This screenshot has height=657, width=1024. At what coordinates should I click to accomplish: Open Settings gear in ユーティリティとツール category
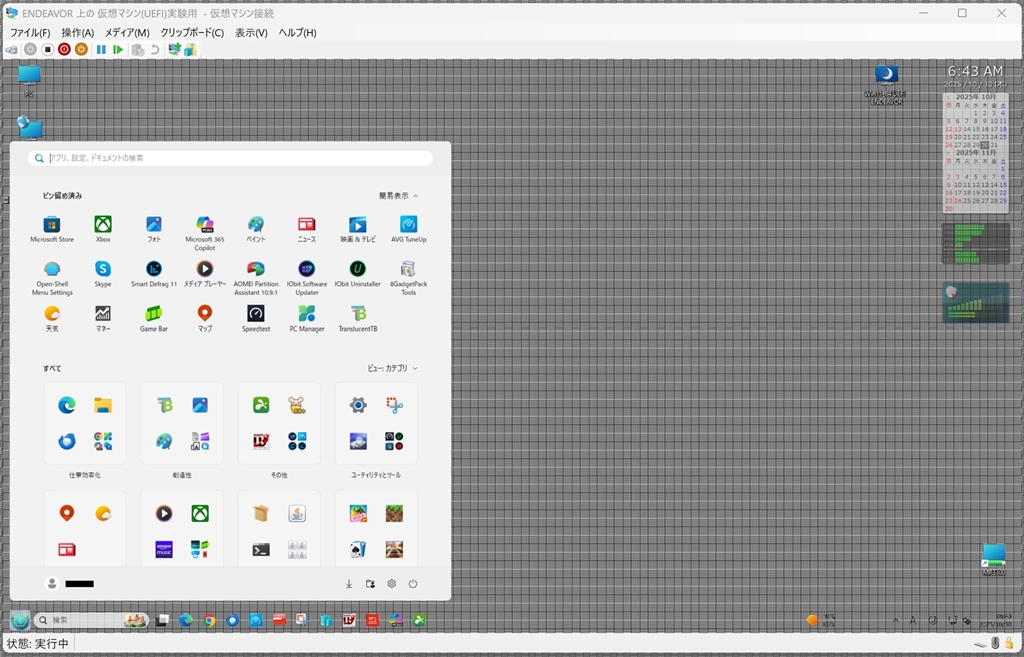(358, 406)
